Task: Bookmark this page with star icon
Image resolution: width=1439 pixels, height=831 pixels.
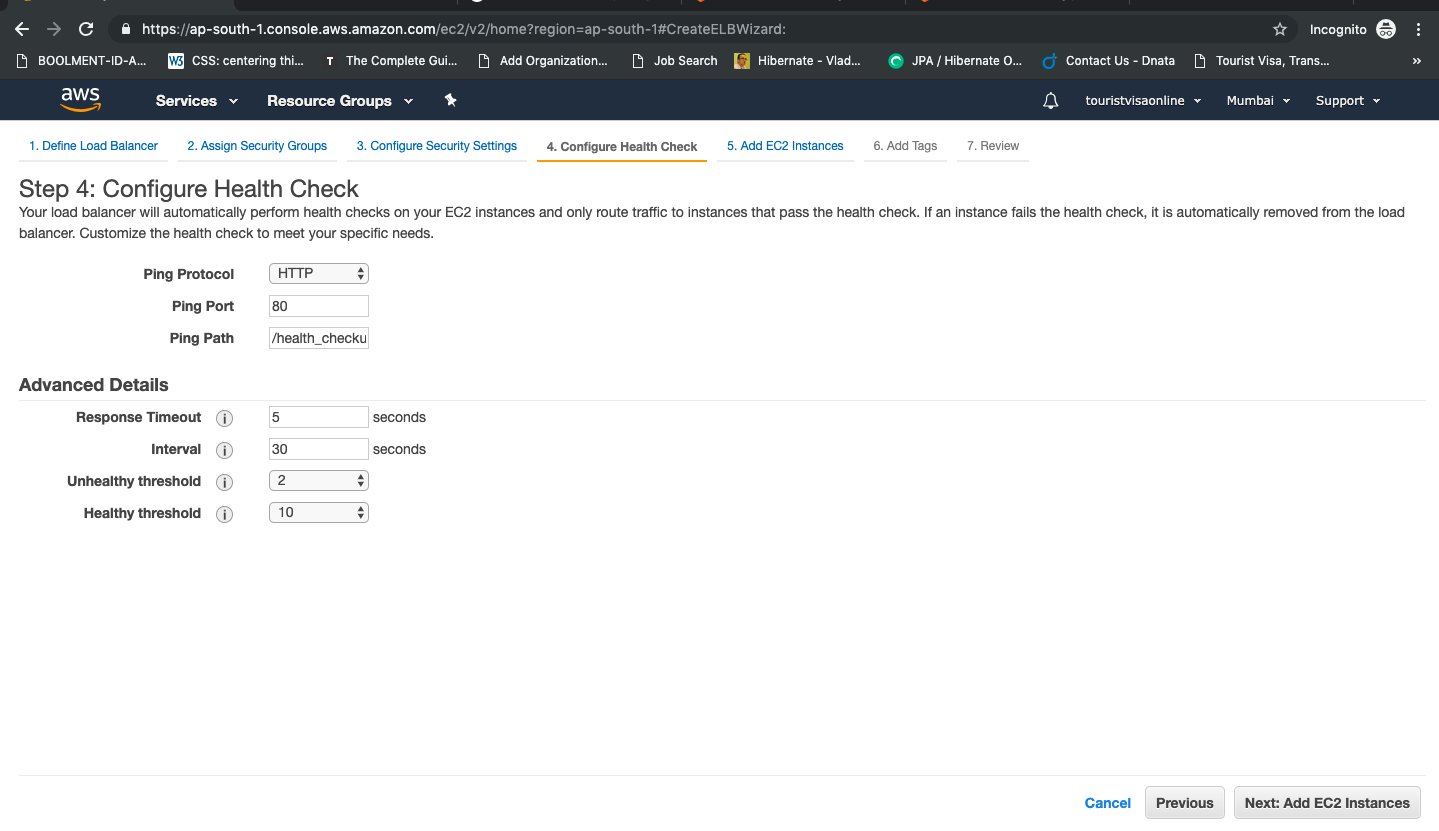Action: click(x=1280, y=29)
